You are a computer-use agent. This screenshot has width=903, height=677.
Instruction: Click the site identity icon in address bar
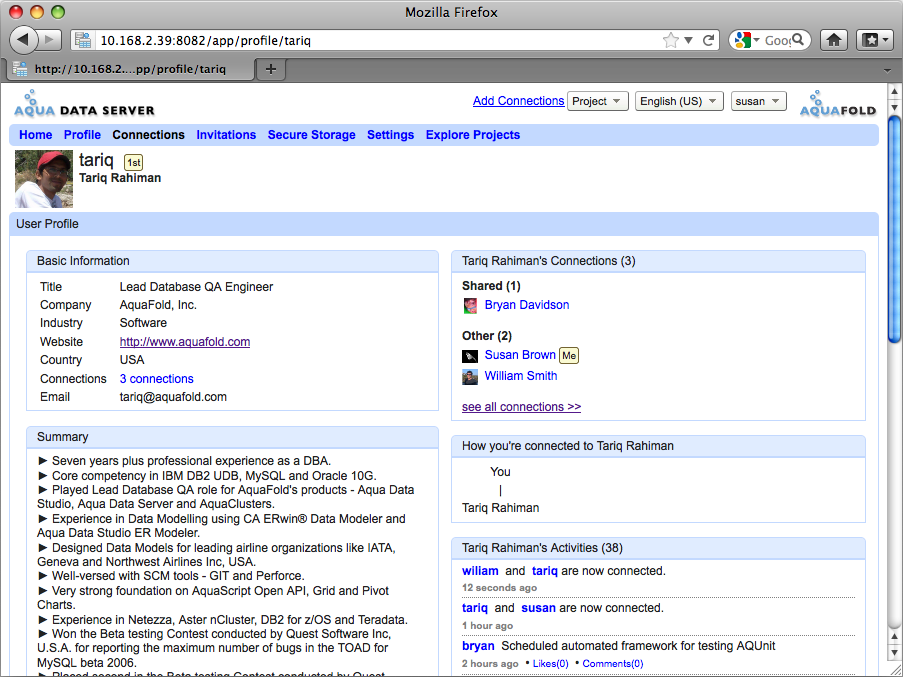(x=84, y=40)
